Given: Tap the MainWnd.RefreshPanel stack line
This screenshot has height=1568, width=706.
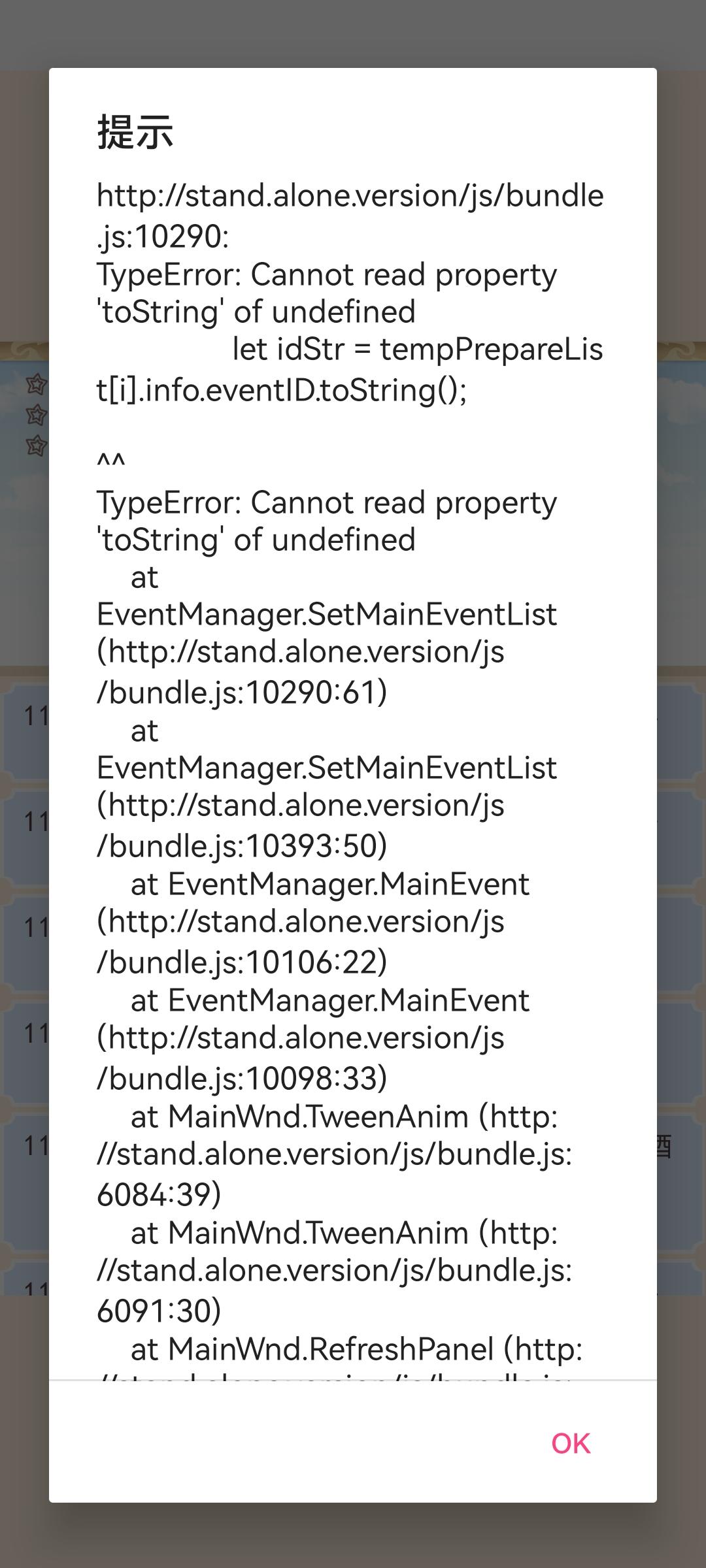Looking at the screenshot, I should click(356, 1349).
